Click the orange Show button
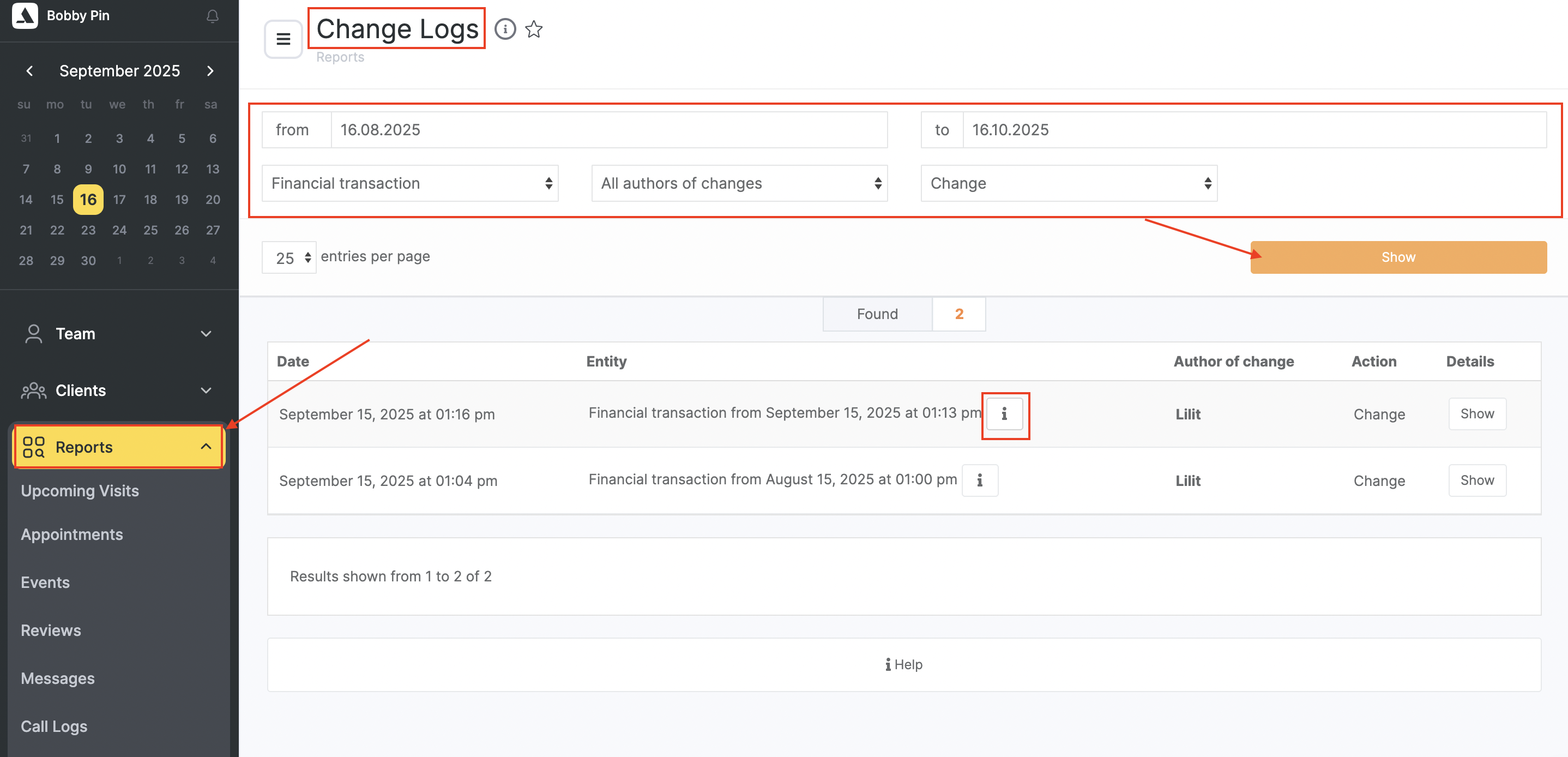 (1397, 257)
